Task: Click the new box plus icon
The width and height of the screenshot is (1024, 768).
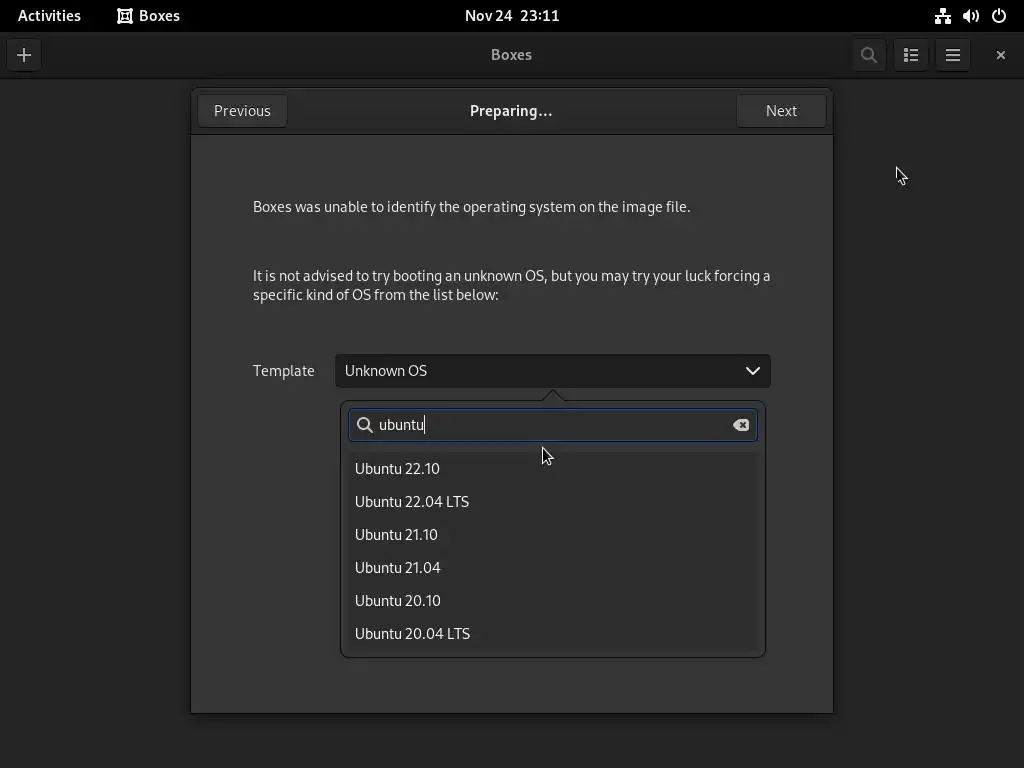Action: point(24,55)
